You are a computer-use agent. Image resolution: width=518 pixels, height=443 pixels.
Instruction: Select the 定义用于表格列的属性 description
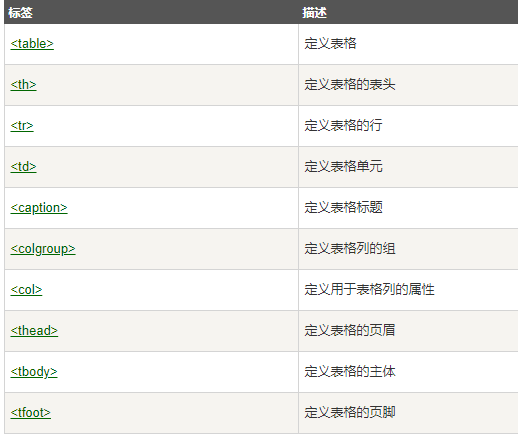pyautogui.click(x=369, y=290)
